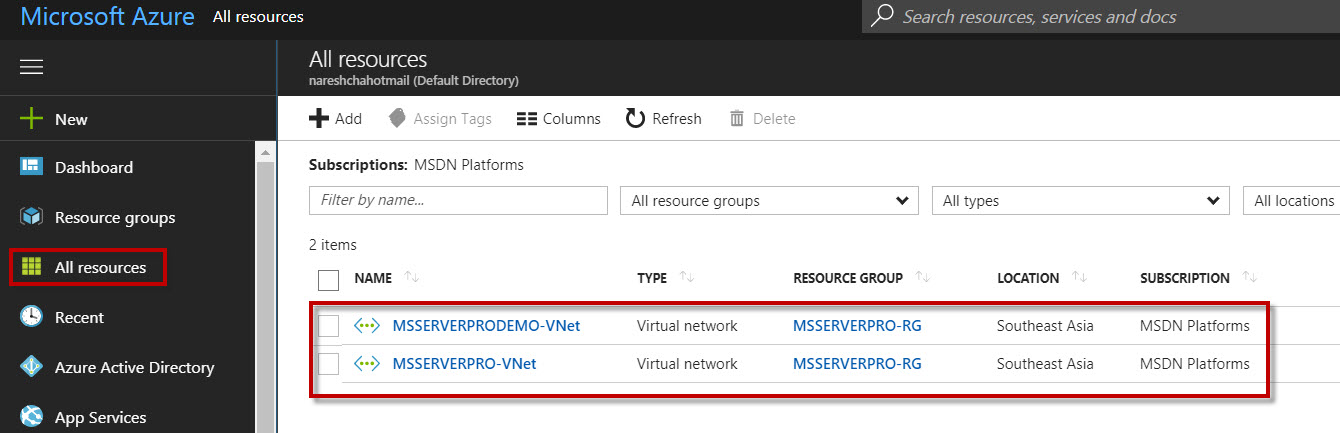Open Dashboard from sidebar icon
Image resolution: width=1340 pixels, height=433 pixels.
32,167
